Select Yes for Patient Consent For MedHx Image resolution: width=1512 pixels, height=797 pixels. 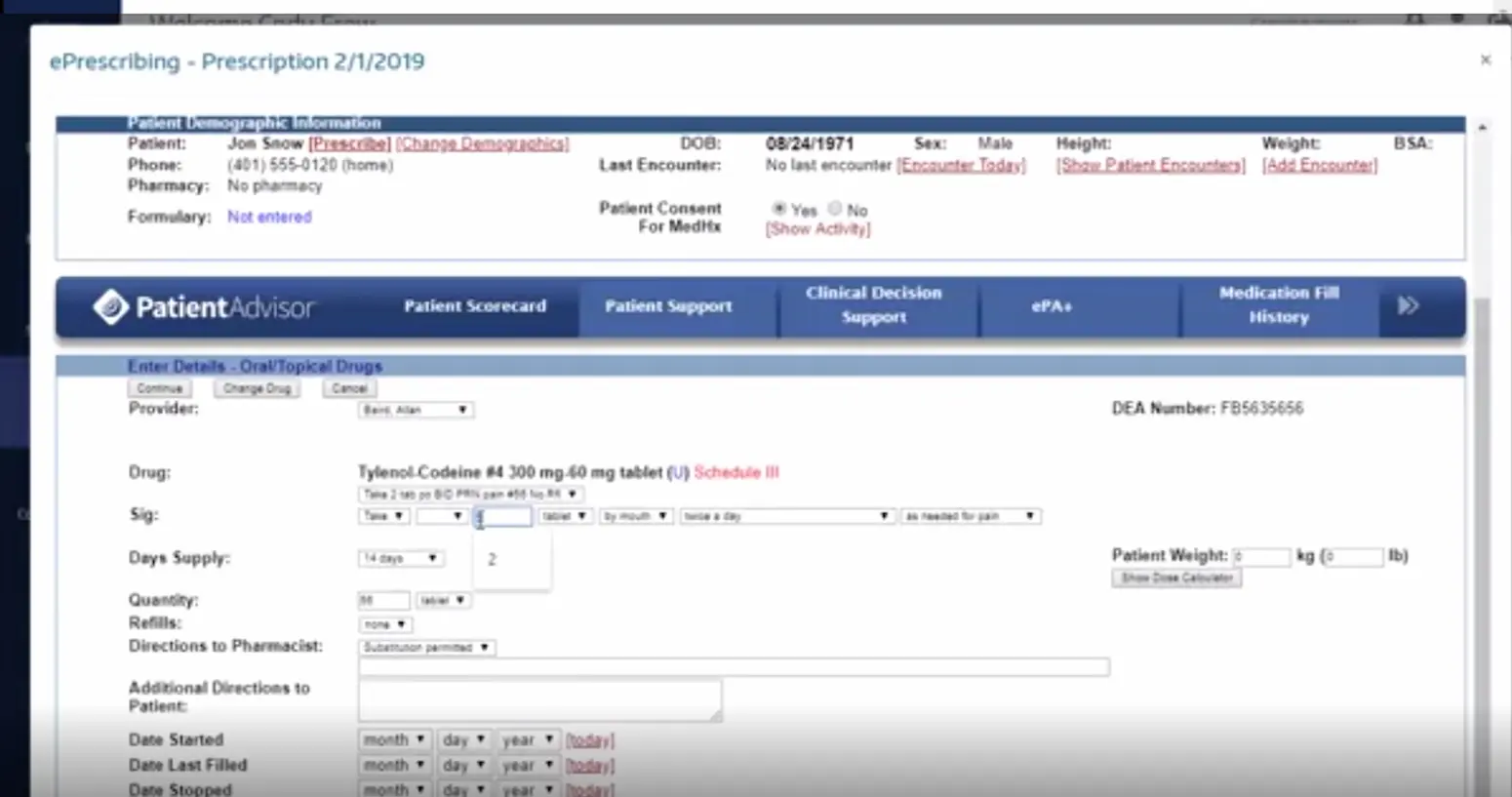pyautogui.click(x=778, y=208)
